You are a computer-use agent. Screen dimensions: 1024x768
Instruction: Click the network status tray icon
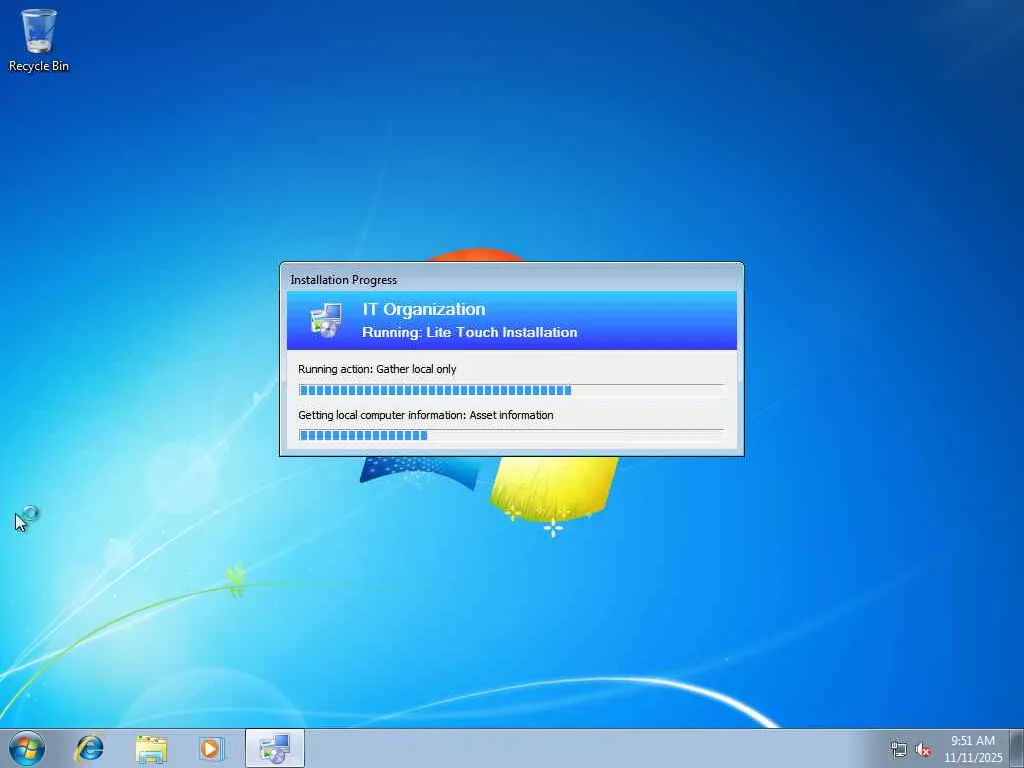899,750
